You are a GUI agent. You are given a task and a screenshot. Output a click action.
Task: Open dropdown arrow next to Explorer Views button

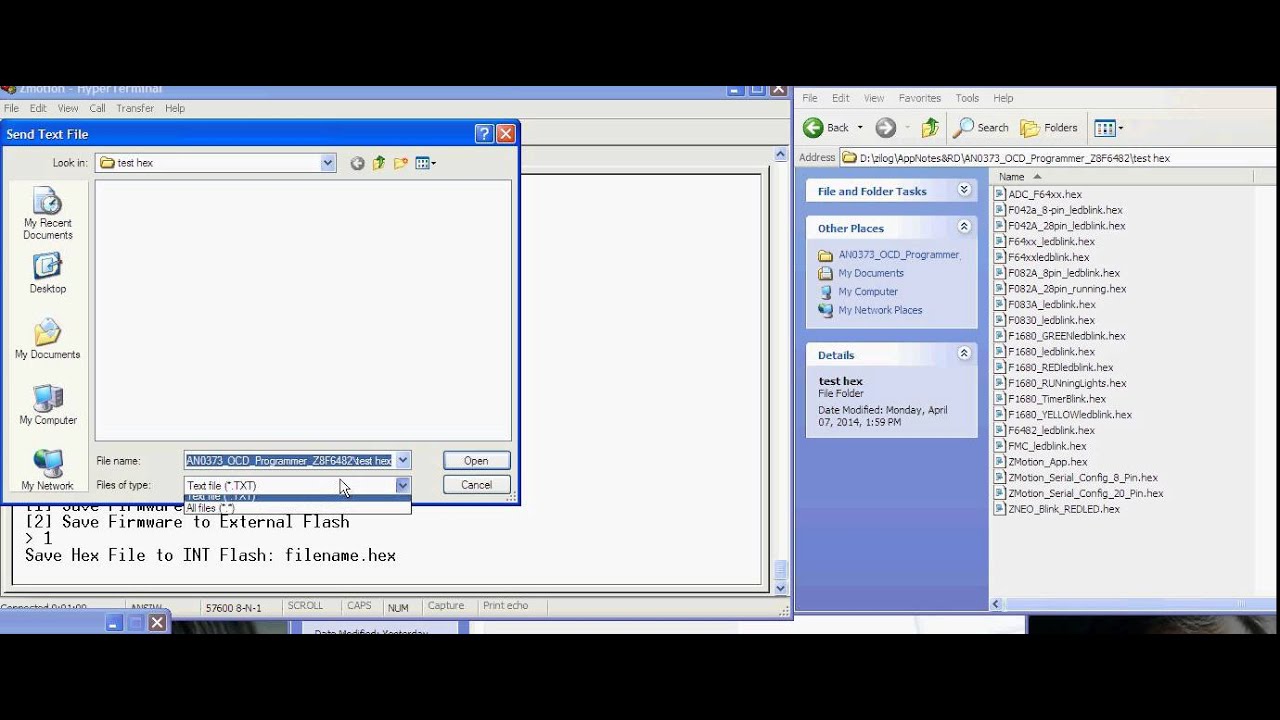click(1120, 128)
